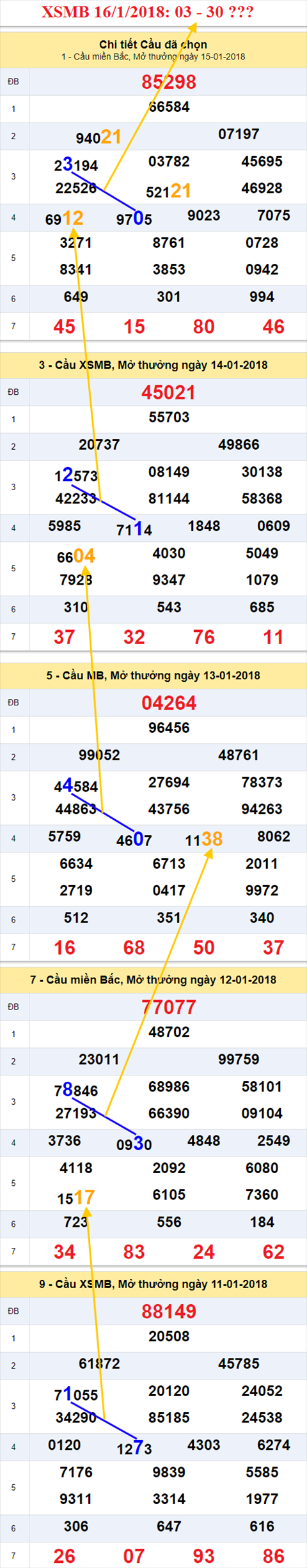Click first prize number 48702
The image size is (307, 1568).
coord(169,1032)
